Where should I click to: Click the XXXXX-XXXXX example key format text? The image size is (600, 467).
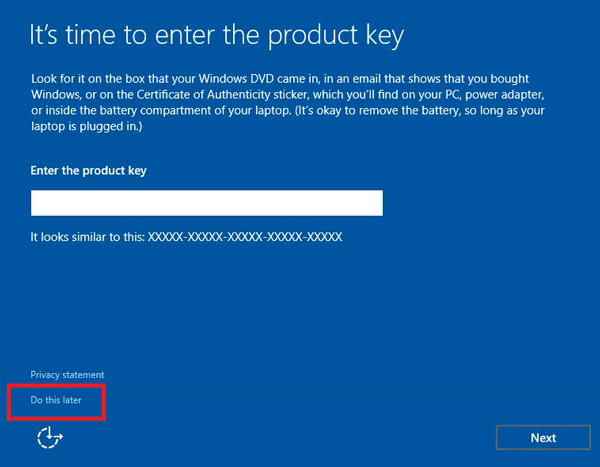pos(245,237)
